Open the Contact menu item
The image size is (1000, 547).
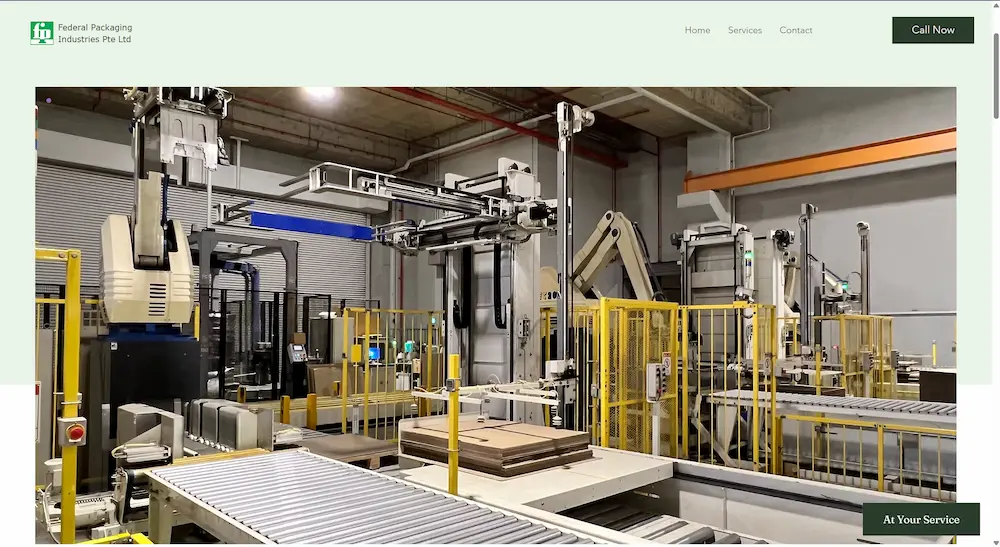tap(795, 30)
